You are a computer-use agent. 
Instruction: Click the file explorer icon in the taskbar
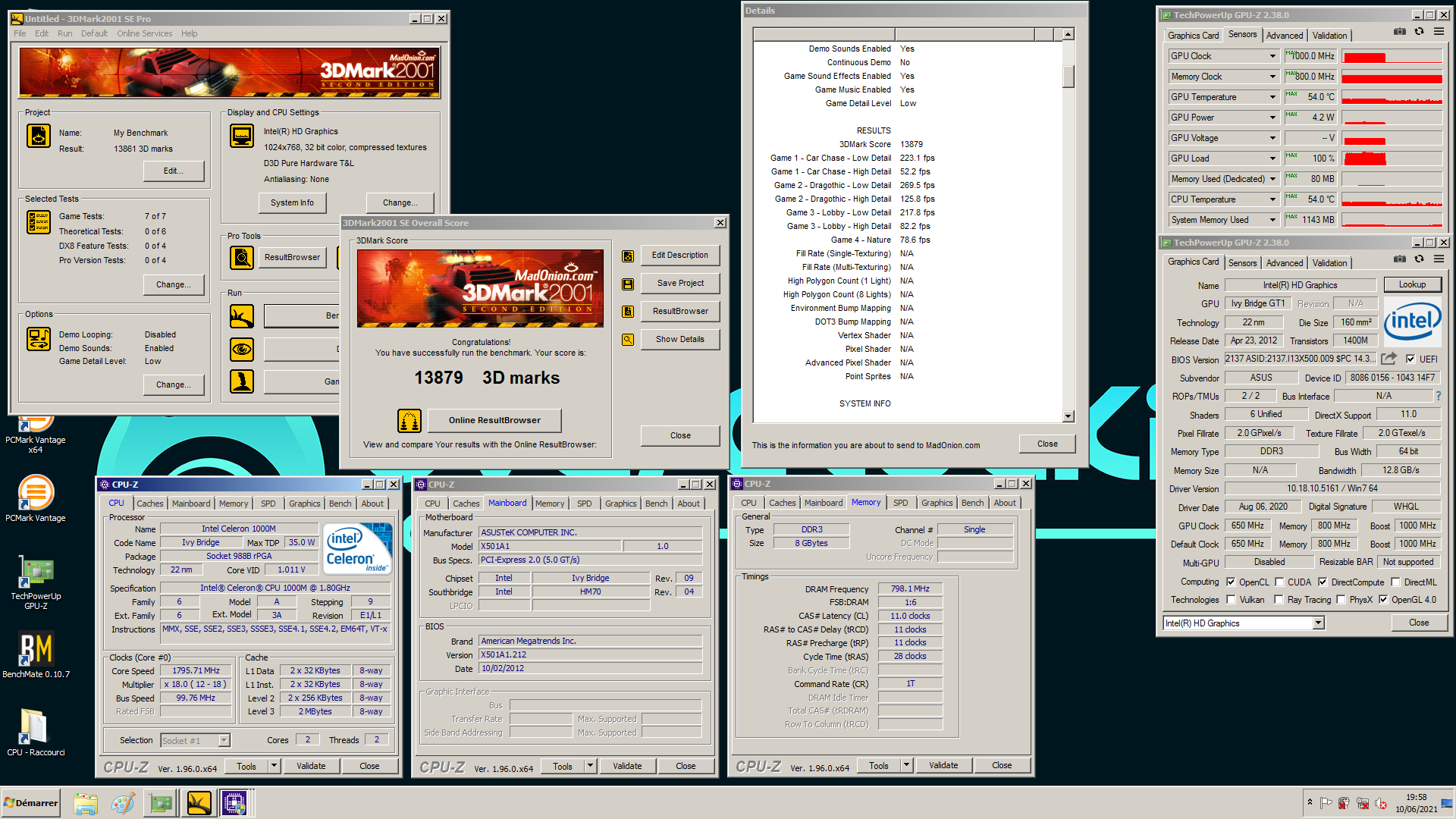coord(86,803)
